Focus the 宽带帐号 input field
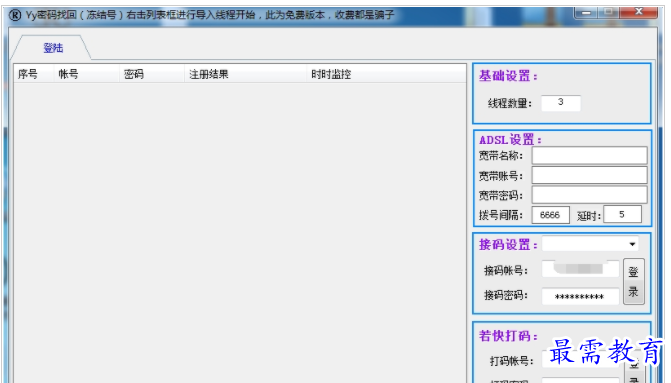Screen dimensions: 671x383 tap(589, 175)
